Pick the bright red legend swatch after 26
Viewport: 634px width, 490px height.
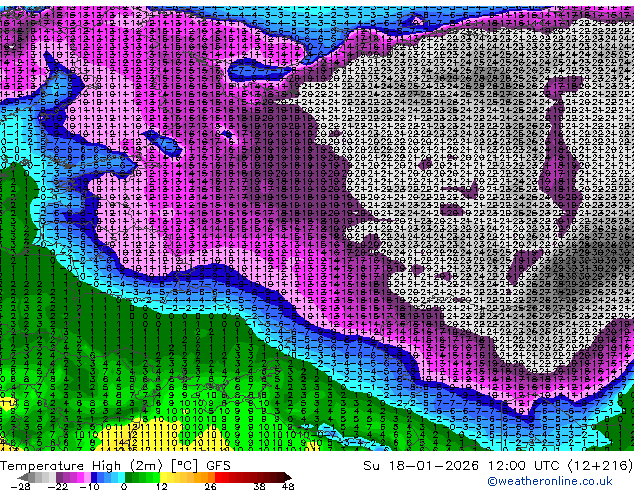pyautogui.click(x=218, y=477)
